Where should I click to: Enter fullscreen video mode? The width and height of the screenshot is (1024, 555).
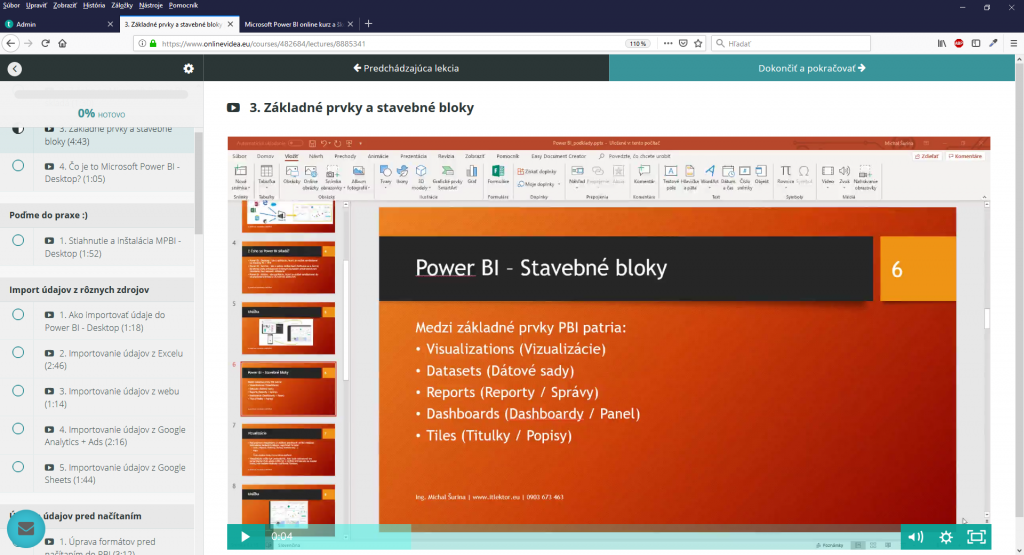976,537
